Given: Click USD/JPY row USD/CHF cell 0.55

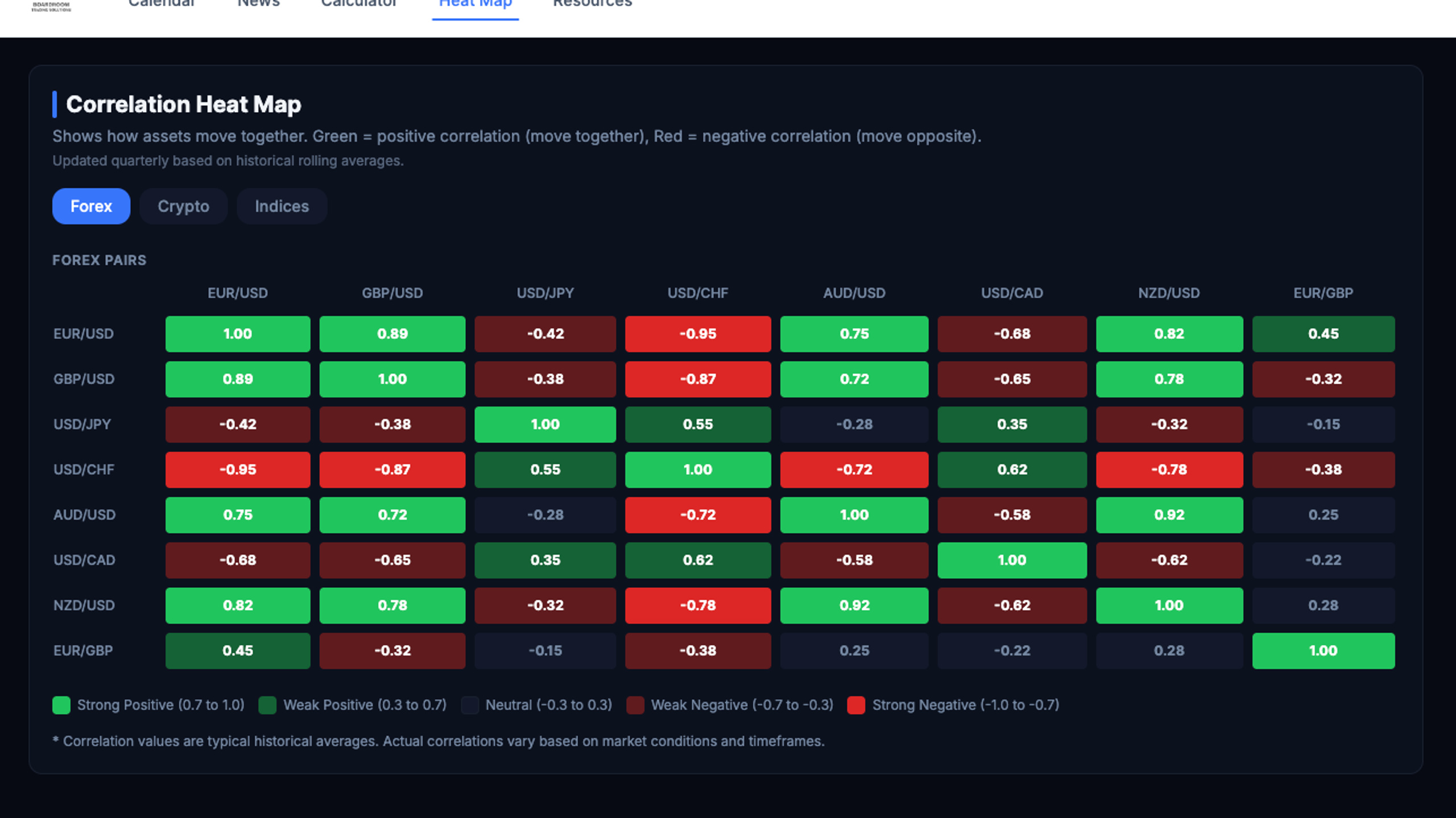Looking at the screenshot, I should click(x=698, y=424).
